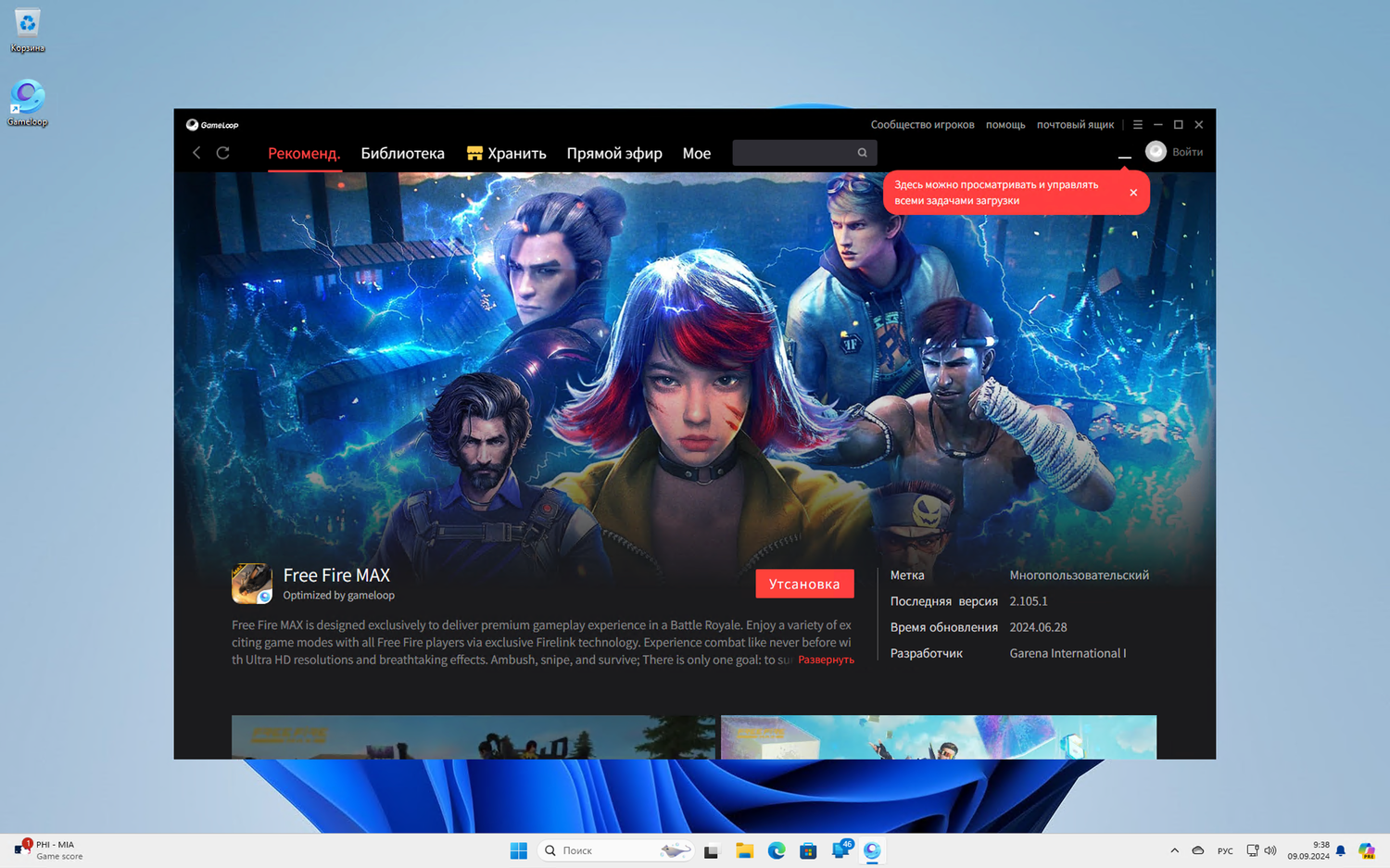Click the search magnifier icon in GameLoop

tap(862, 153)
